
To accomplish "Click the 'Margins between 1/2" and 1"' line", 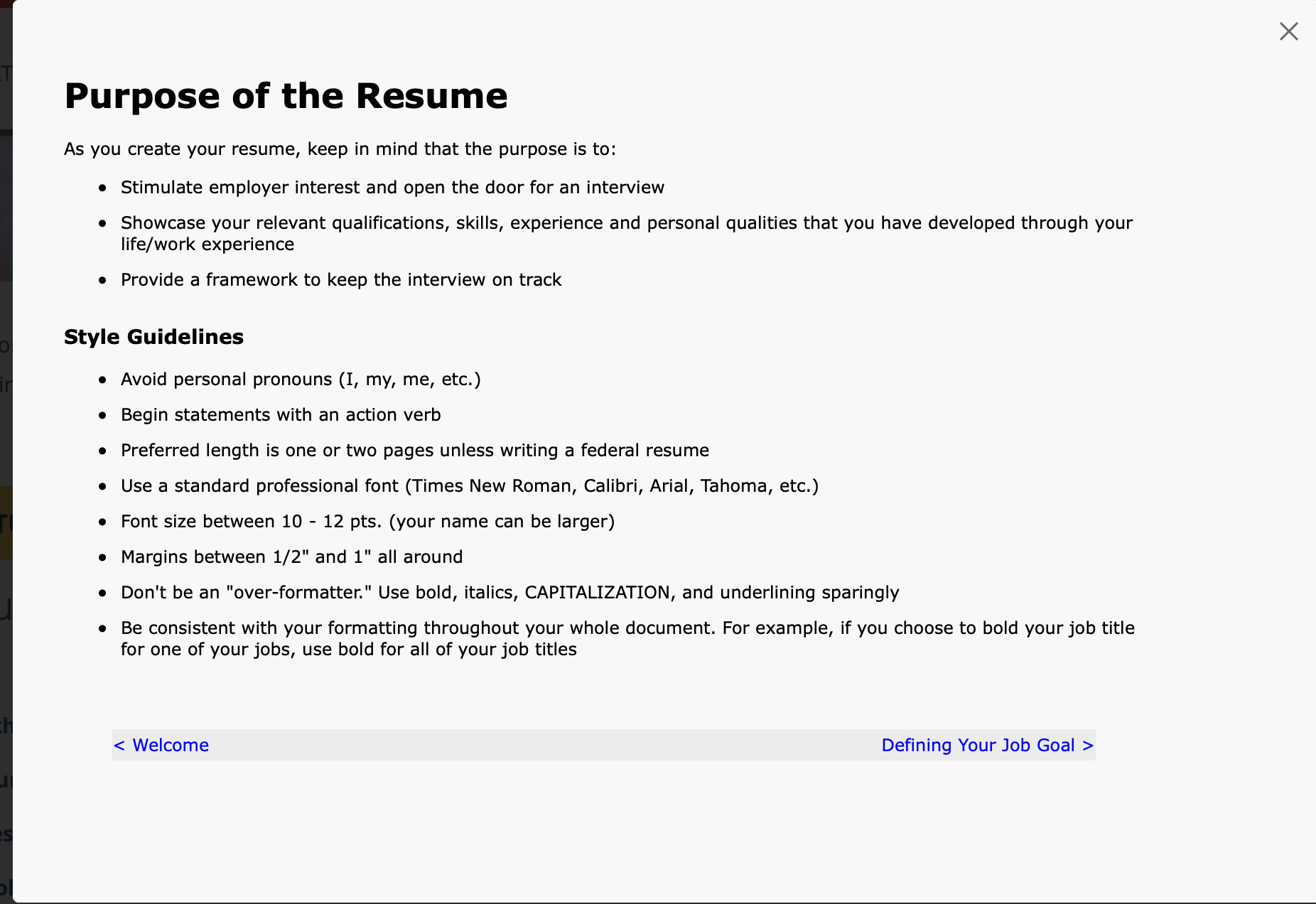I will 291,556.
